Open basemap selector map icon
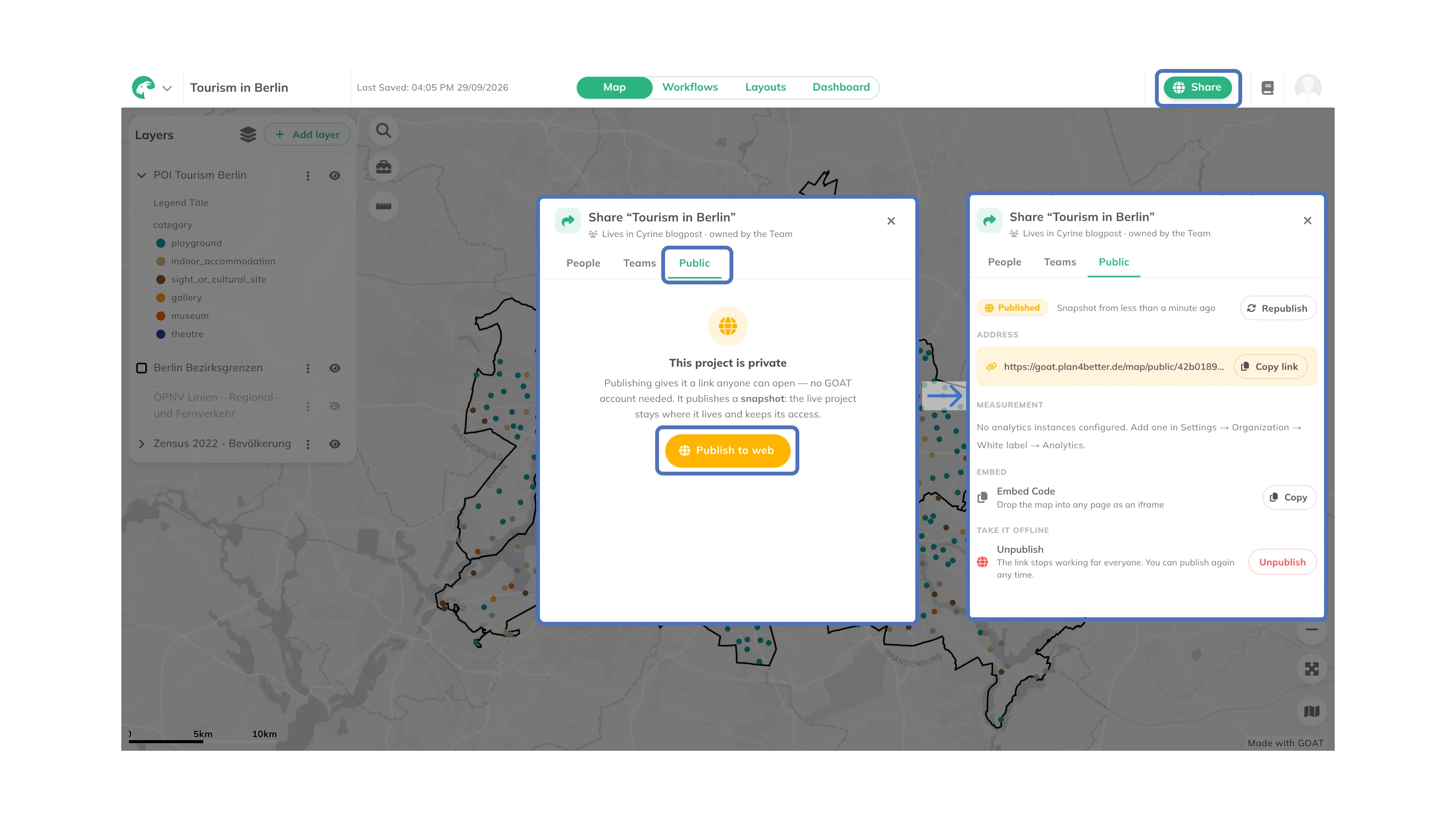This screenshot has width=1456, height=819. [1312, 711]
